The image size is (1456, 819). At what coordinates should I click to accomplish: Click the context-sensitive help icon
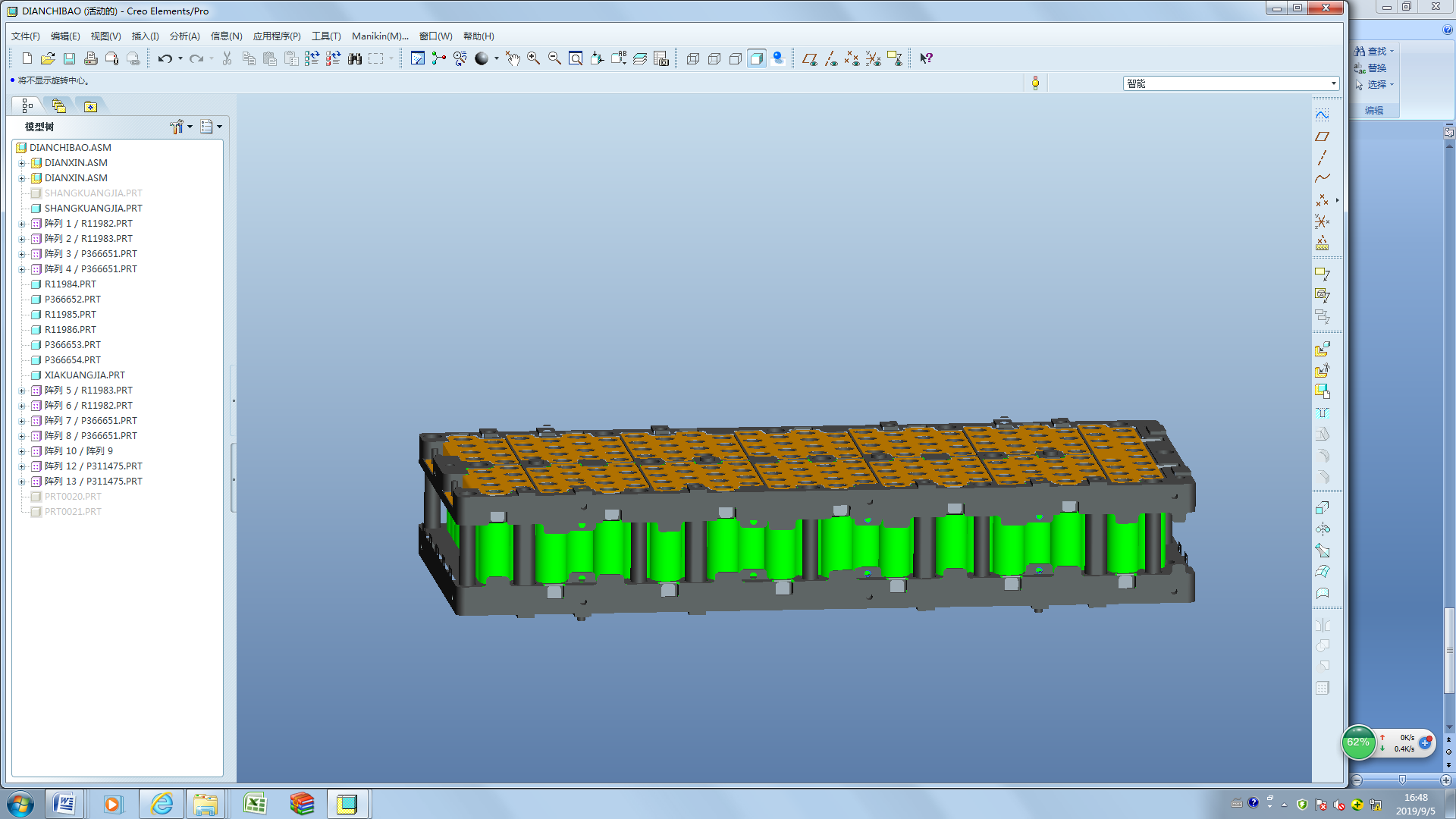[926, 58]
